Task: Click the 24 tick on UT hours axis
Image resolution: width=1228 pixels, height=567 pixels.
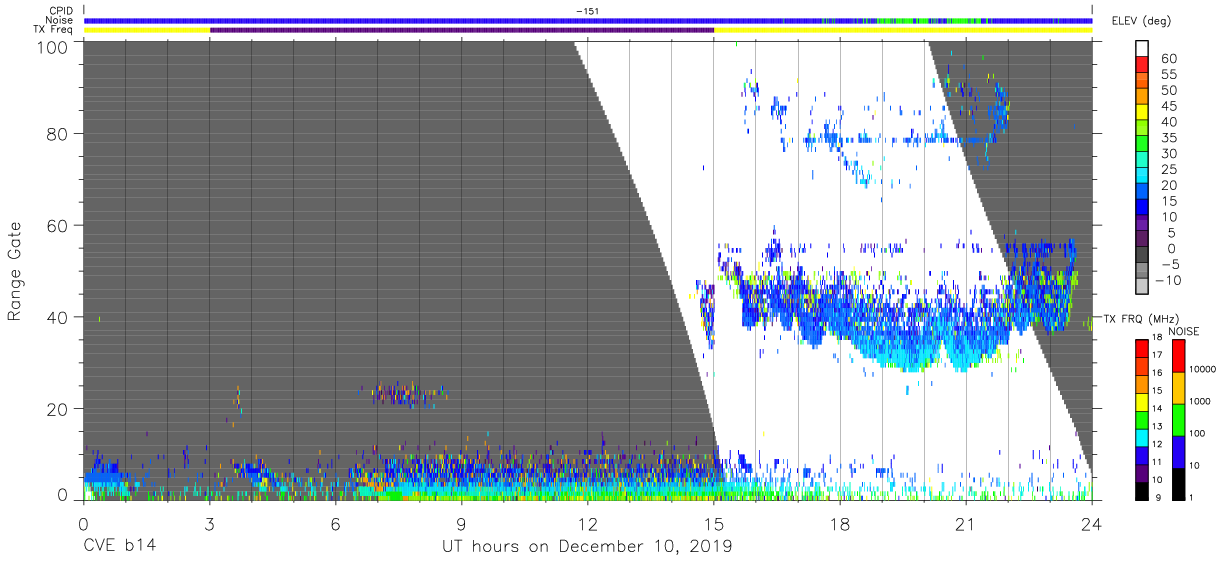Action: pyautogui.click(x=1091, y=524)
